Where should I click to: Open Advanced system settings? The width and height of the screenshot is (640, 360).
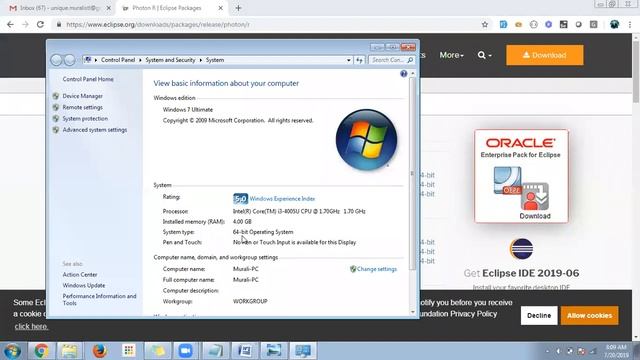(x=95, y=130)
